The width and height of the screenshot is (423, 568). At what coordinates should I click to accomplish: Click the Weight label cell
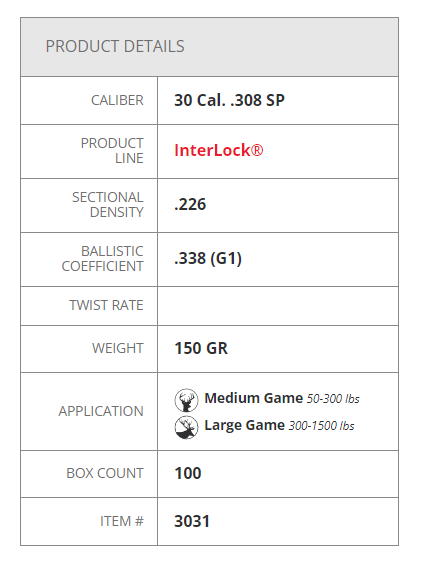89,349
